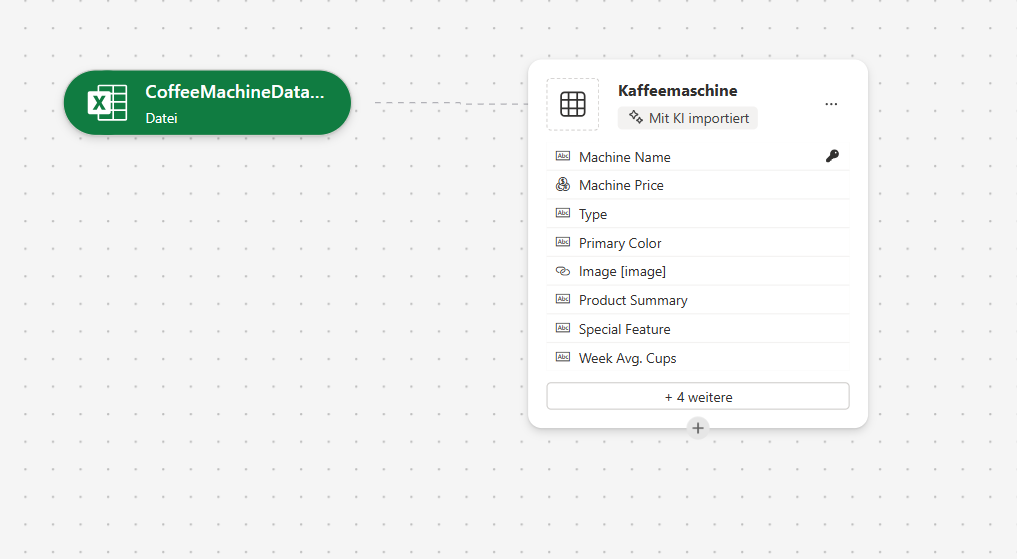The width and height of the screenshot is (1017, 559).
Task: Open the Kaffeemaschine three-dots menu
Action: pyautogui.click(x=831, y=104)
